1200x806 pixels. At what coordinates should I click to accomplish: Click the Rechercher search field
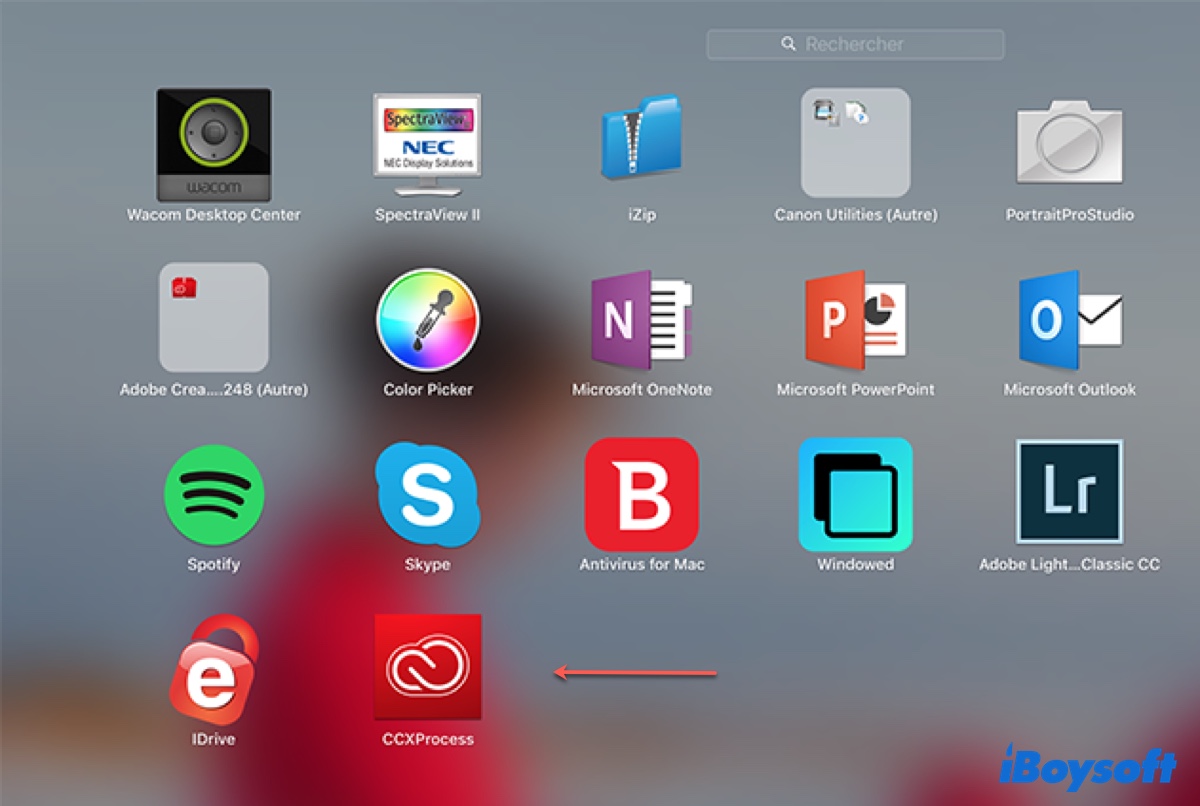click(855, 44)
